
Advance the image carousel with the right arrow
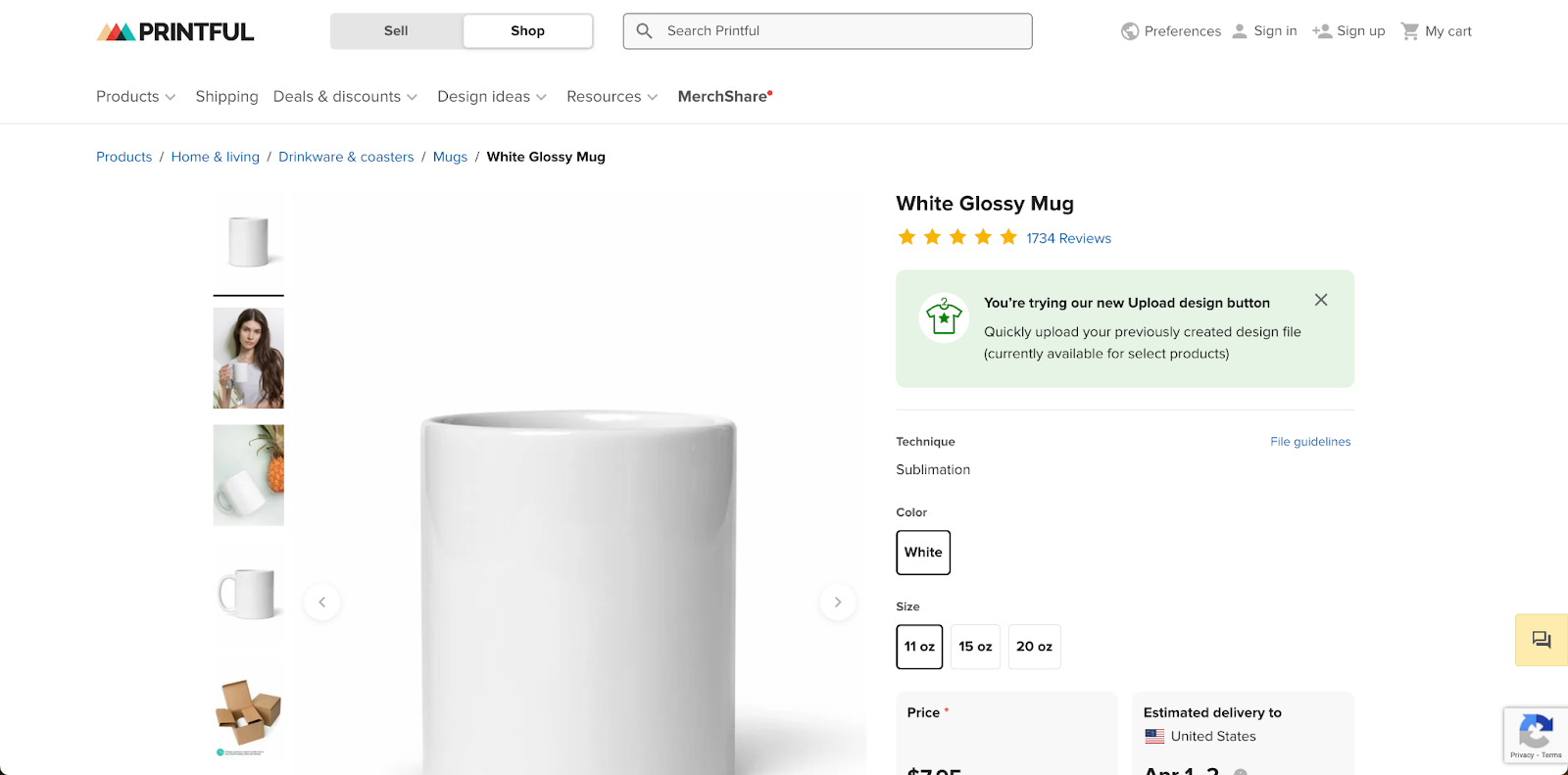[838, 602]
